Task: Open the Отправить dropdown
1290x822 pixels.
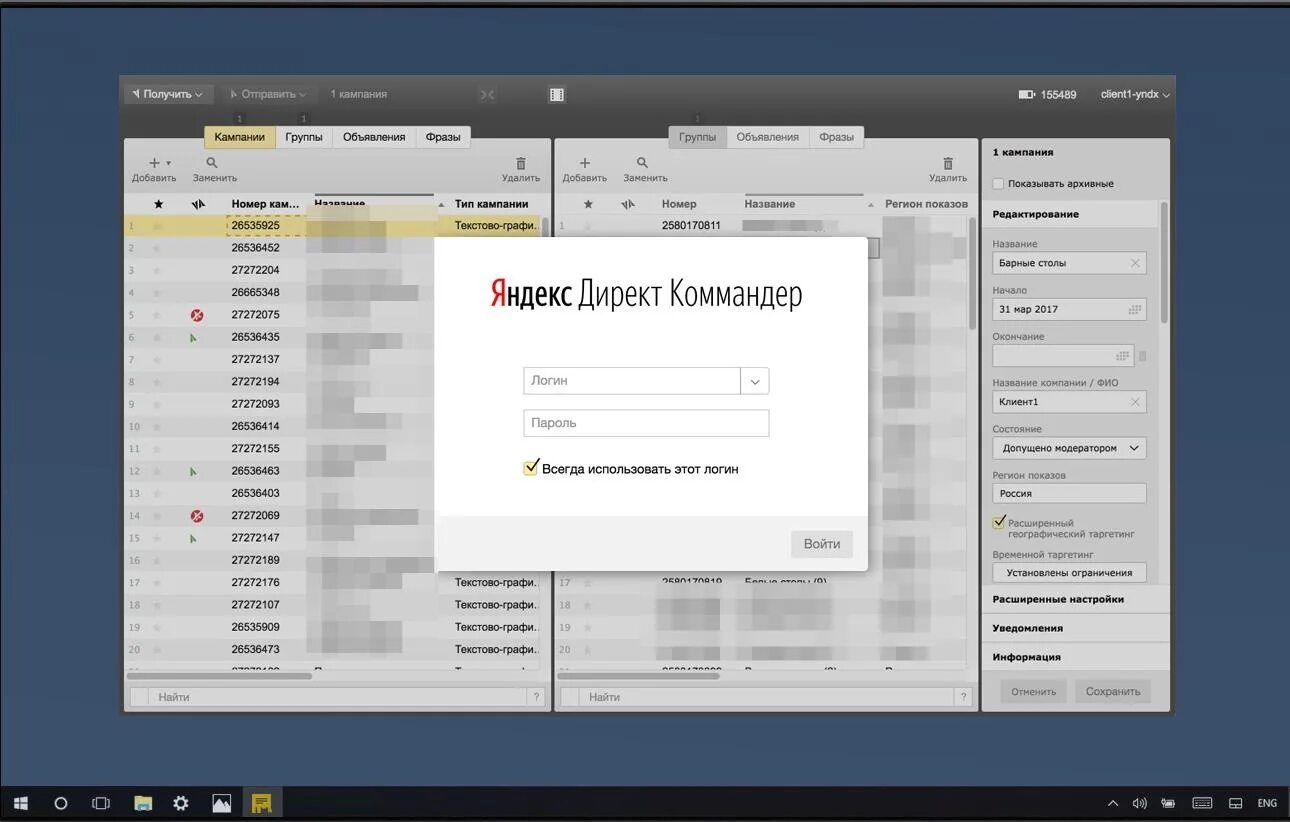Action: coord(268,94)
